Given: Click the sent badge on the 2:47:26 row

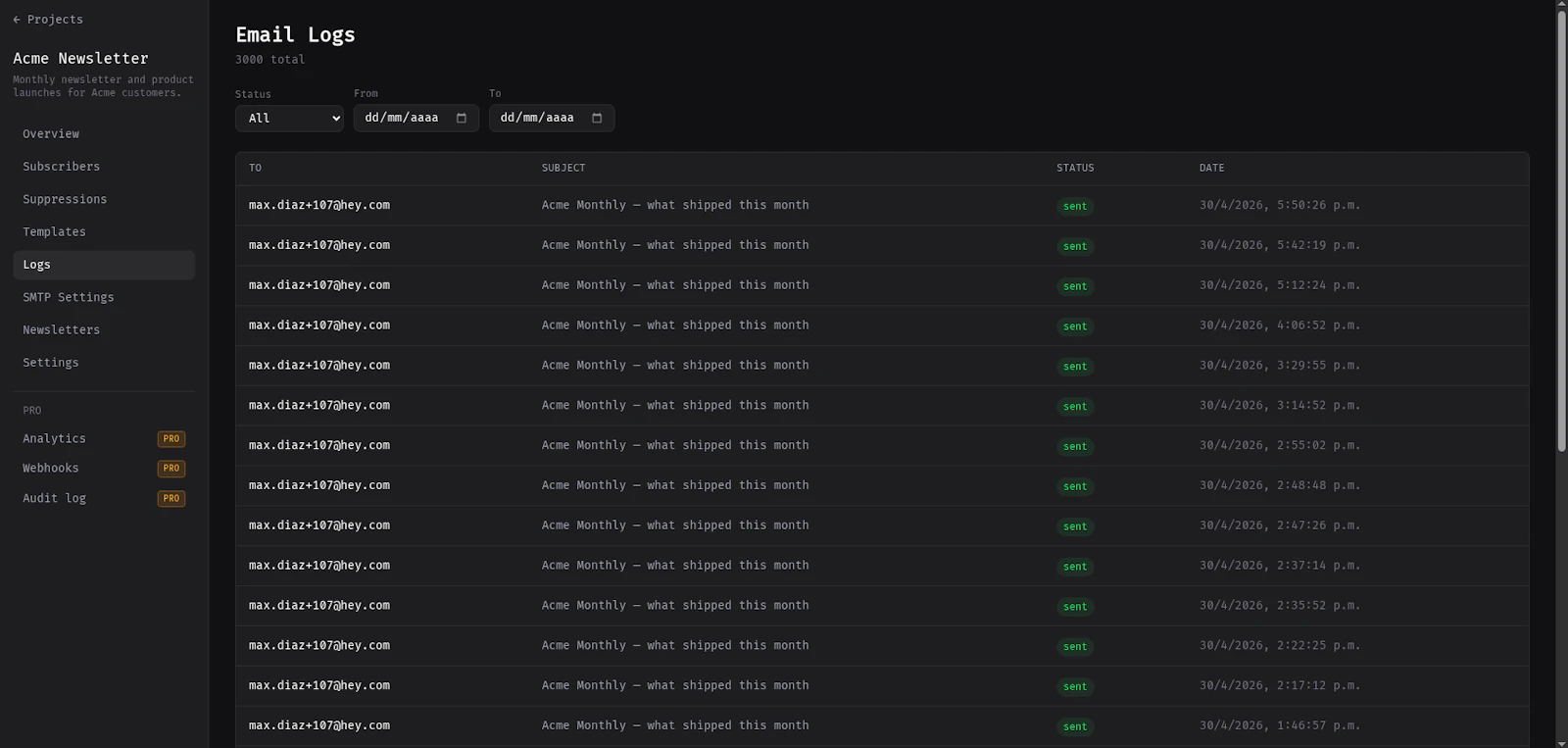Looking at the screenshot, I should tap(1075, 527).
